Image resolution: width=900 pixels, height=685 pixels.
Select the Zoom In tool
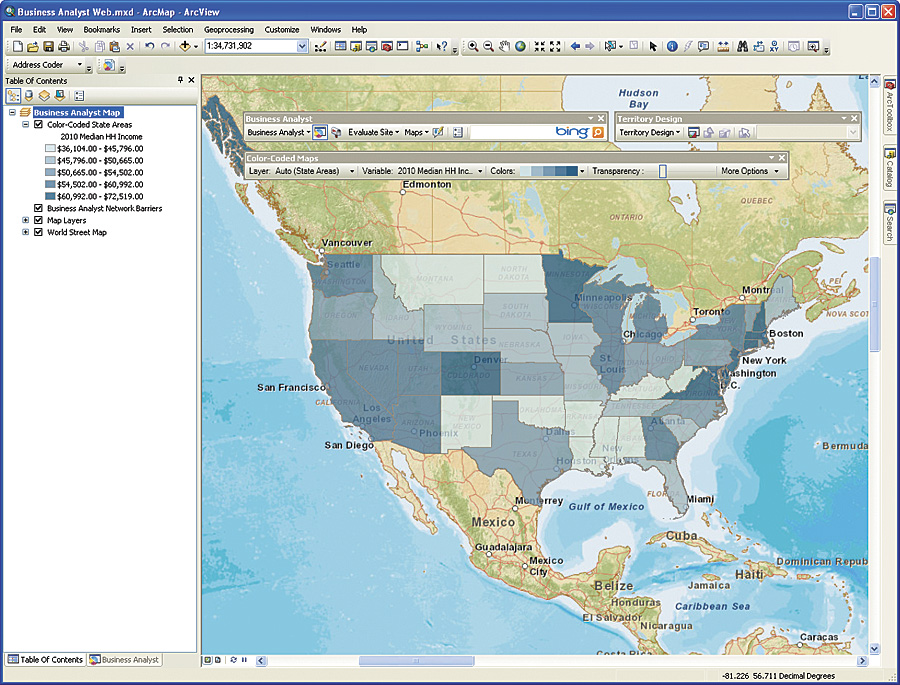473,46
